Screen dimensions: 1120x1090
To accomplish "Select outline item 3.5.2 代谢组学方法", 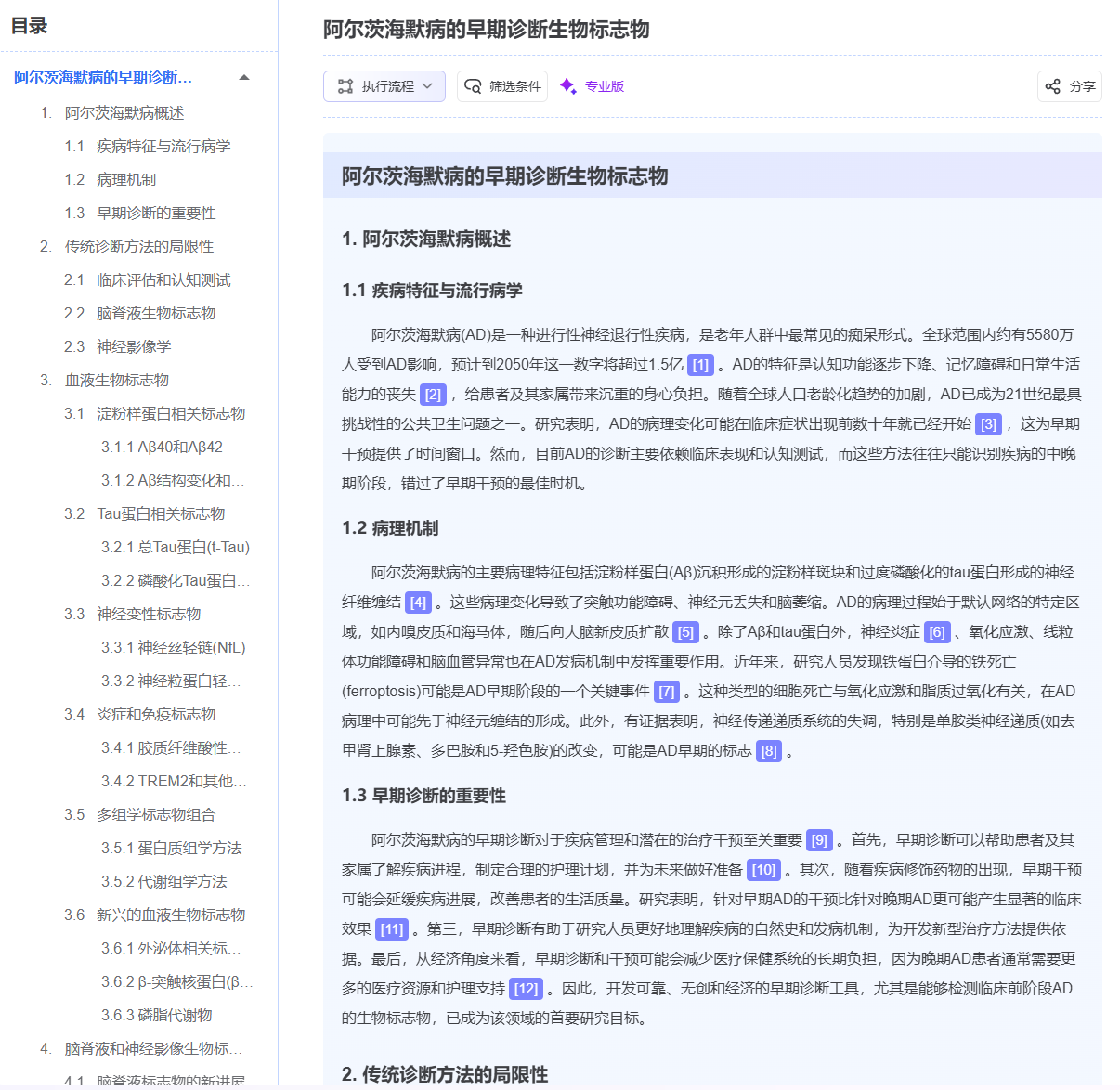I will pos(164,881).
